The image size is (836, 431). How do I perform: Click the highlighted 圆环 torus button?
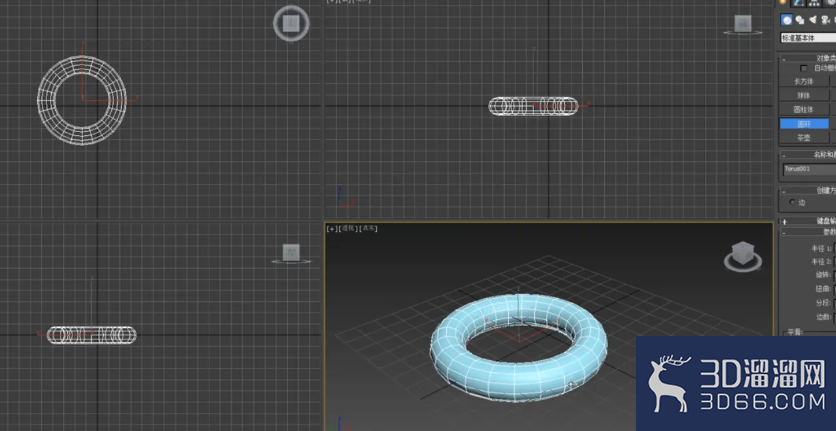tap(804, 124)
